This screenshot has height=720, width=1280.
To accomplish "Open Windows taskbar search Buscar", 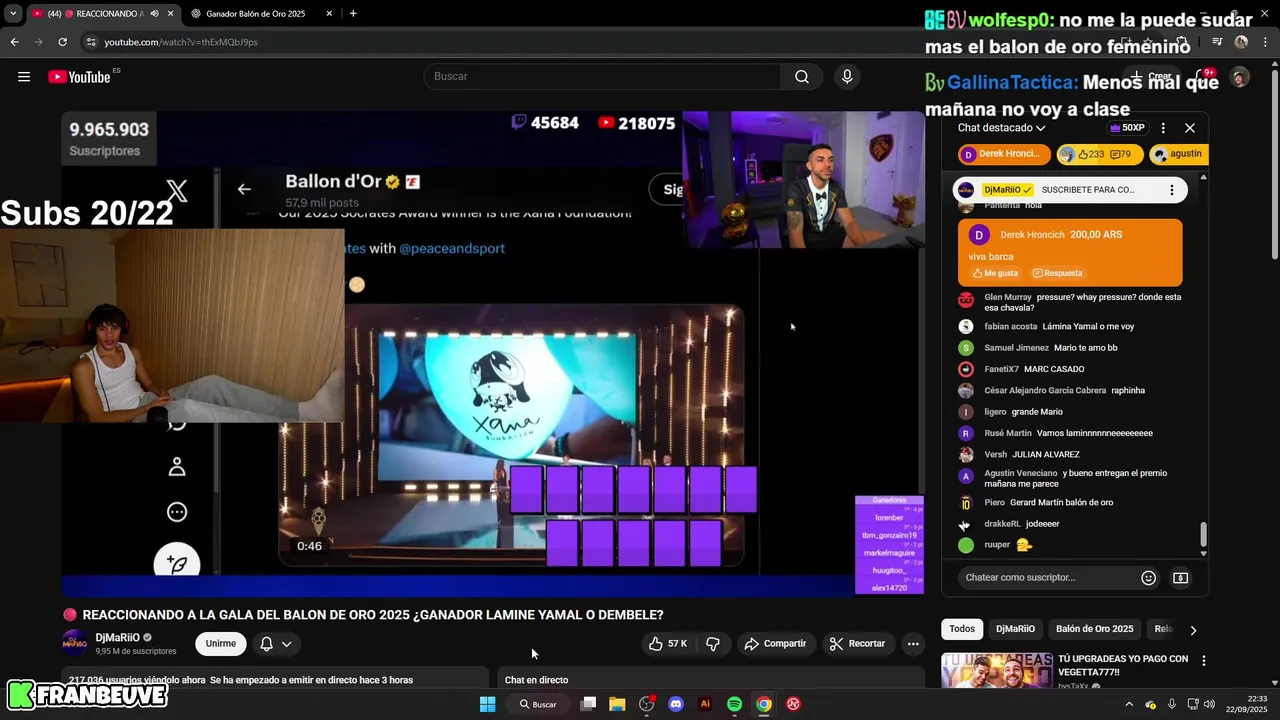I will point(539,704).
